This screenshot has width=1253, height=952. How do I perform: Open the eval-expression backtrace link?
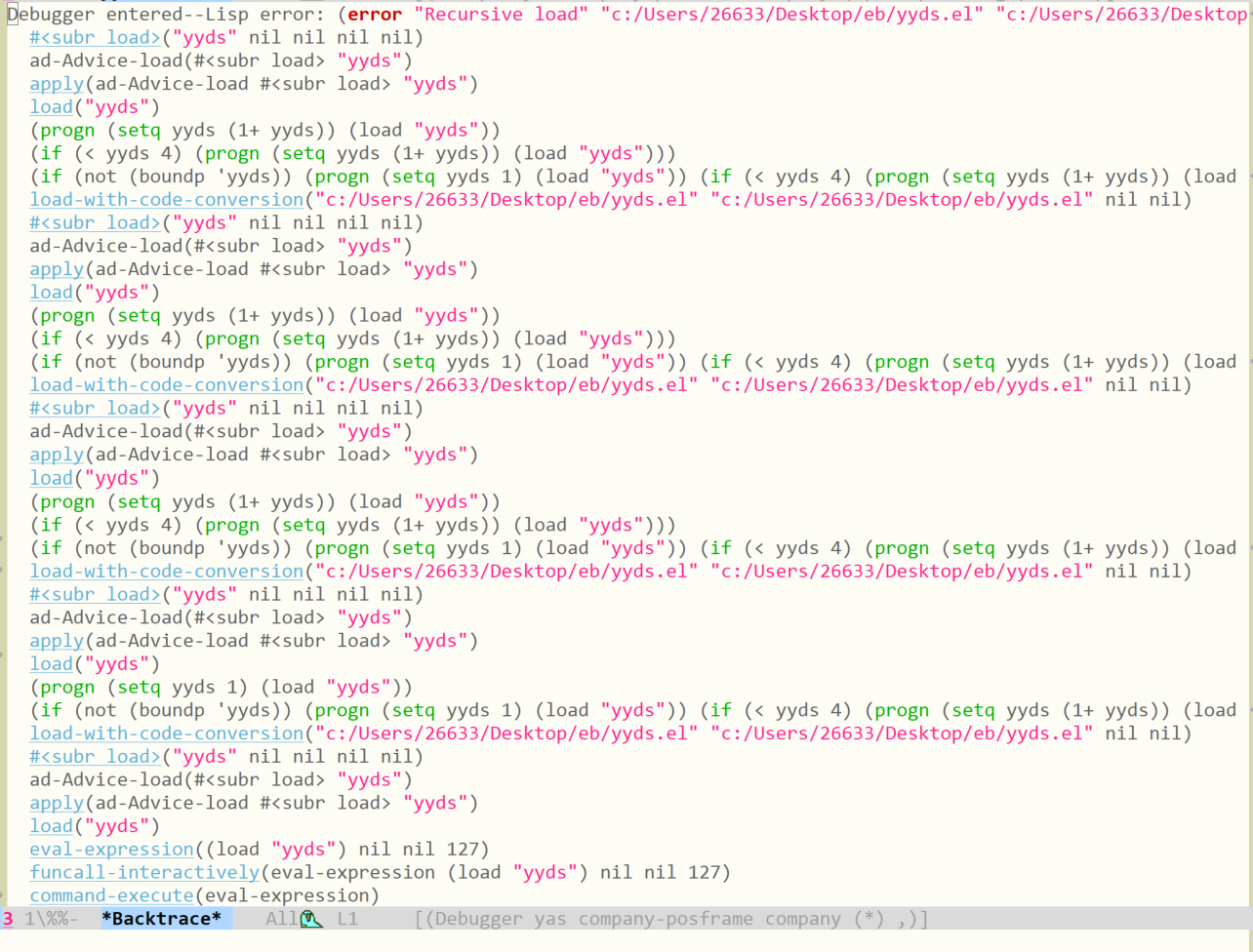(x=110, y=849)
